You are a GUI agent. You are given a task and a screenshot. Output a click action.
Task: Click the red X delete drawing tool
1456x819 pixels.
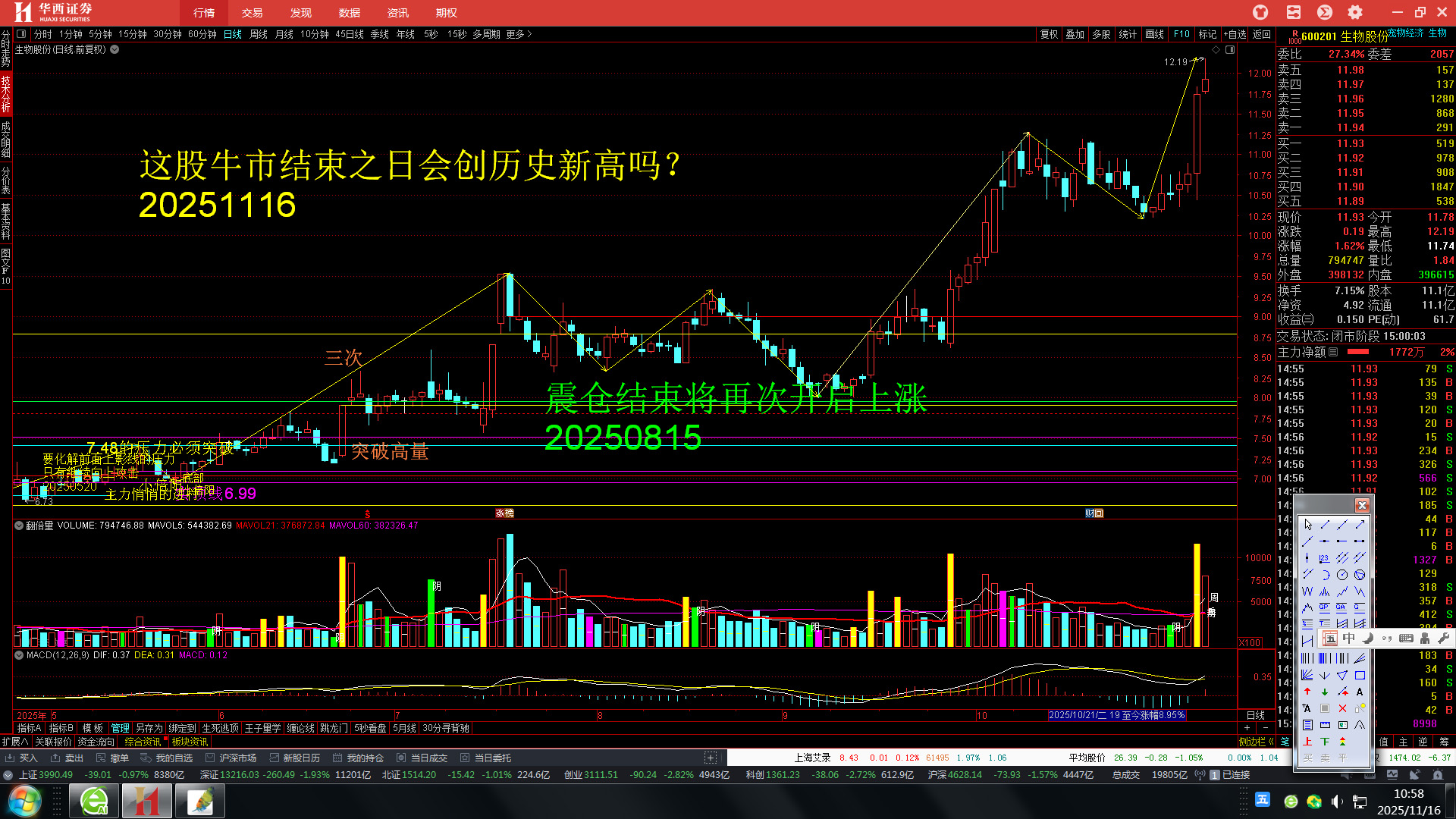pos(1342,708)
